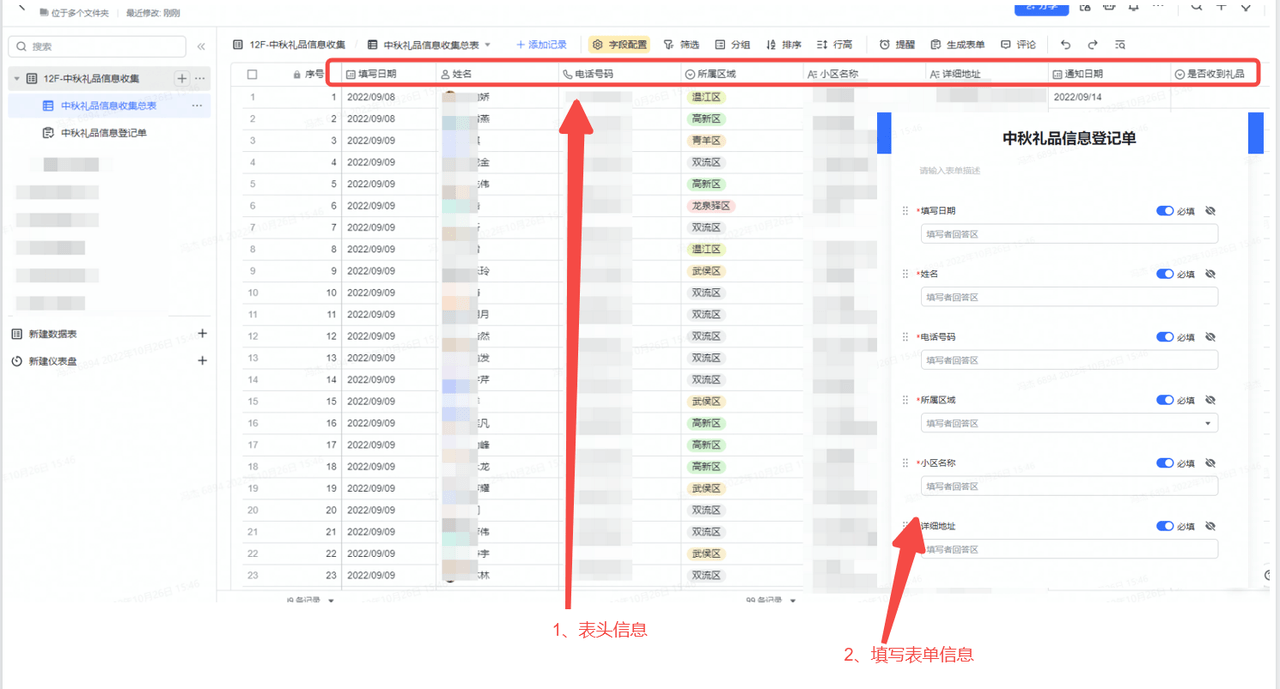Toggle 必填 switch for 电话号码 field
Screen dimensions: 1280x689
1164,337
